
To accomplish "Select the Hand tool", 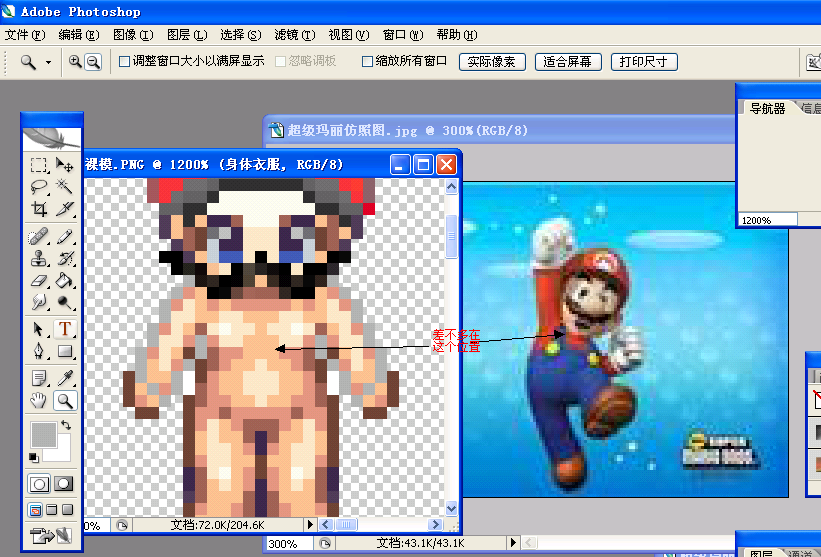I will point(38,400).
